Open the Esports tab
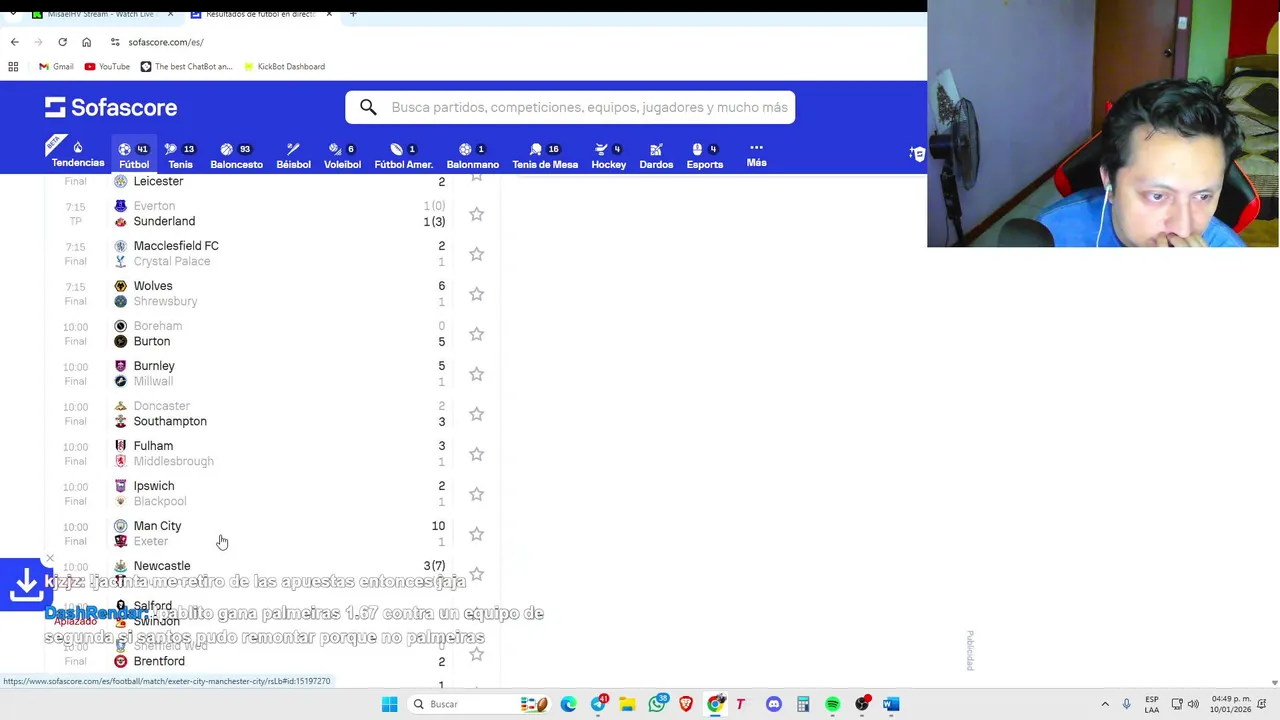Screen dimensions: 1280x720 point(704,155)
